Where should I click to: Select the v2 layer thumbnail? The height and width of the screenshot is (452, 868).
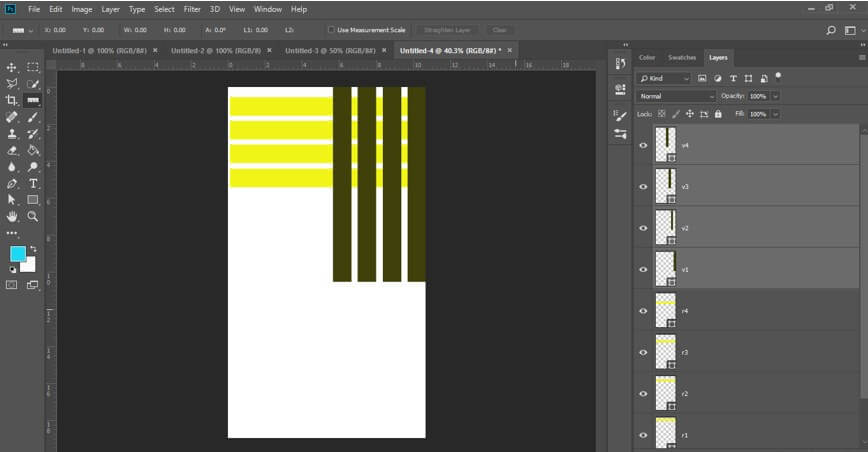[x=665, y=228]
